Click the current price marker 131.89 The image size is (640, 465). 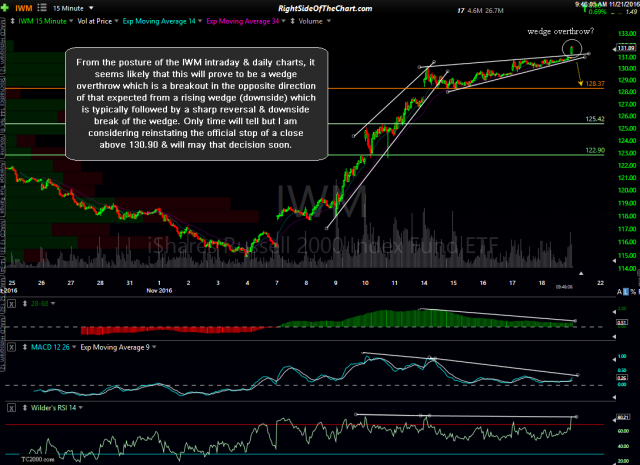tap(626, 48)
